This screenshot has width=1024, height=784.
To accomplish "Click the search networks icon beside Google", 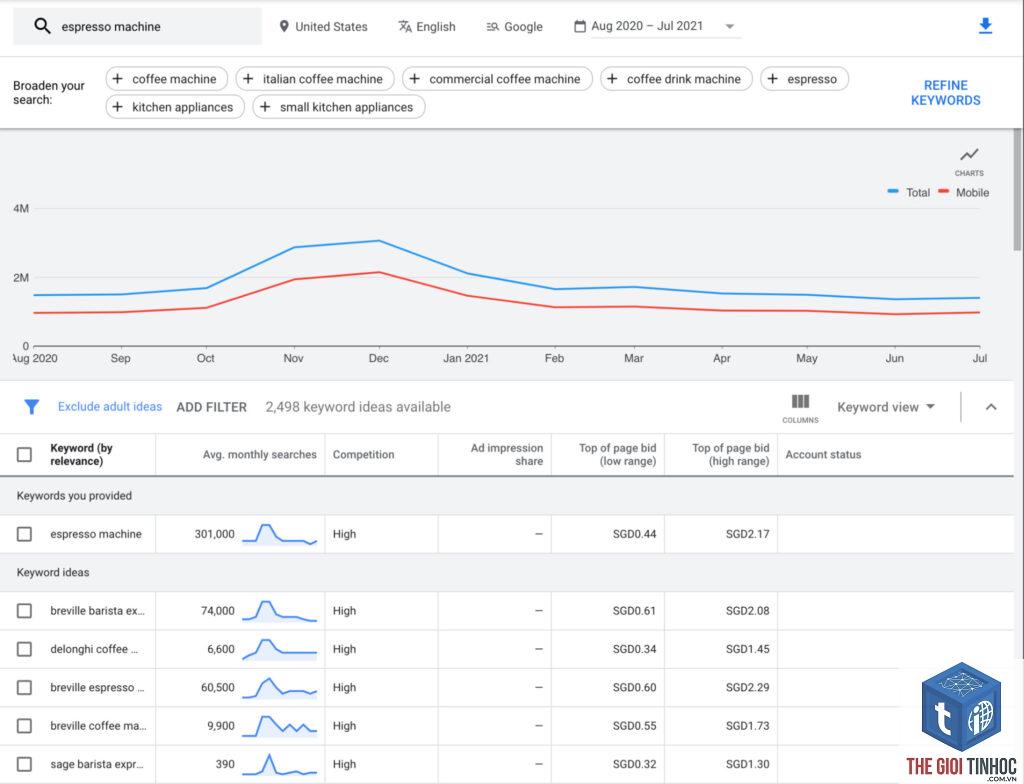I will coord(492,27).
